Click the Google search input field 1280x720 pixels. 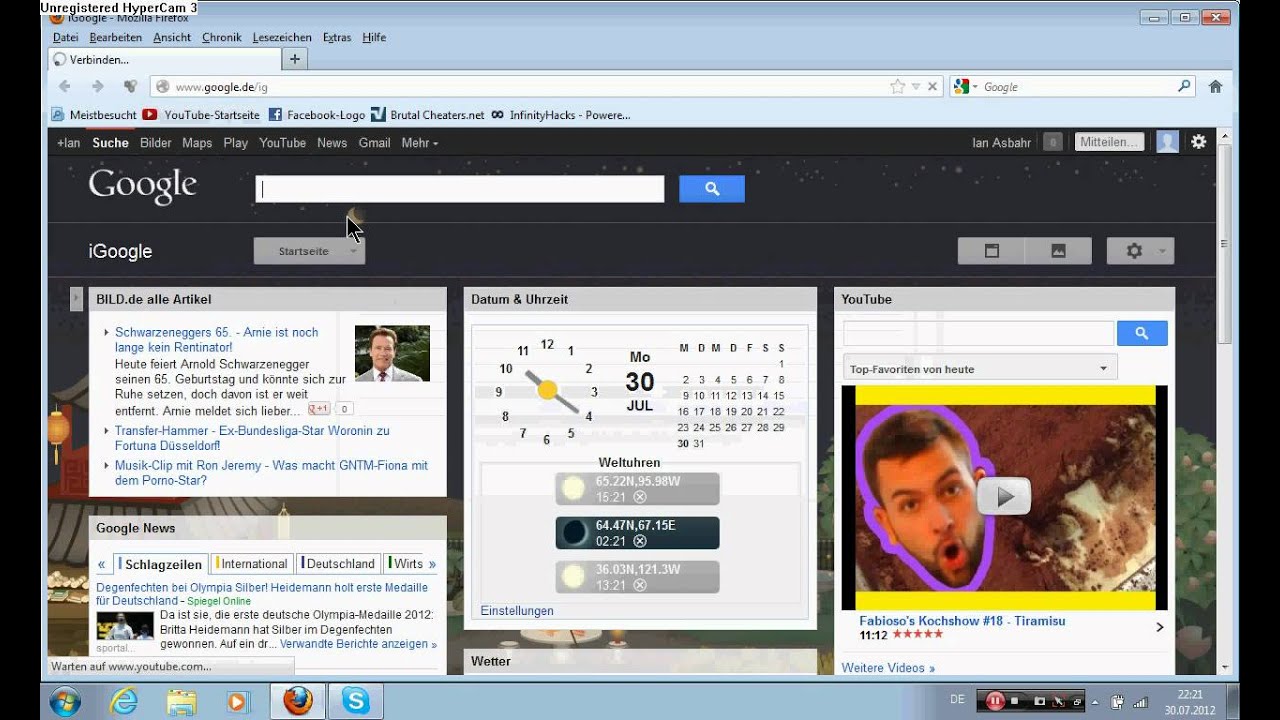point(460,189)
